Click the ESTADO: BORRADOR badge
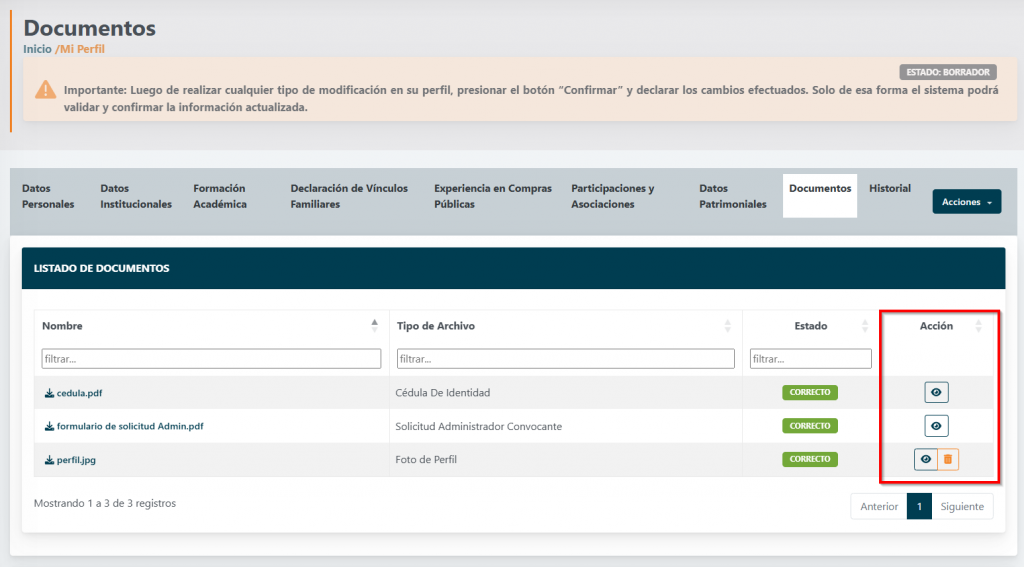Image resolution: width=1024 pixels, height=567 pixels. point(948,72)
